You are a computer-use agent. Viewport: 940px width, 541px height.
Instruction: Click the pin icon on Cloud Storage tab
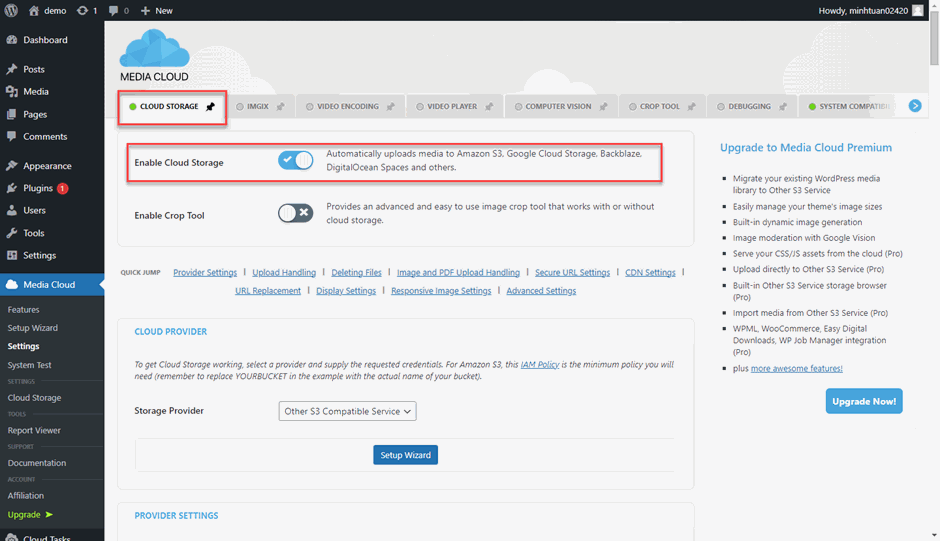(x=210, y=107)
